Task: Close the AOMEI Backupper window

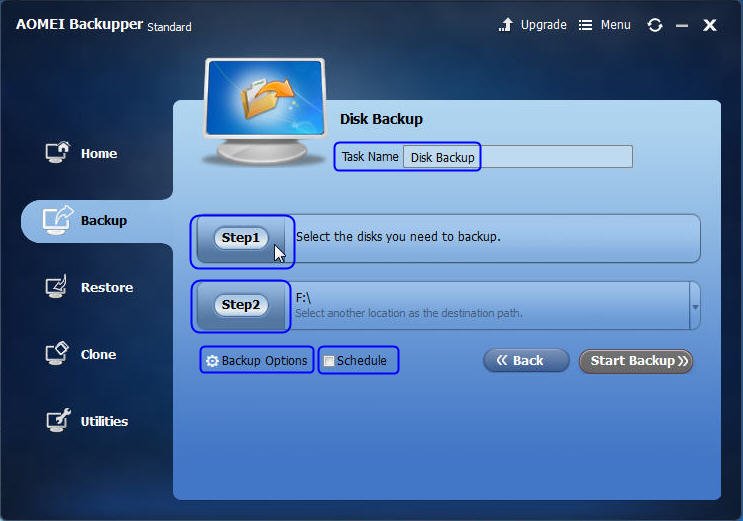Action: click(709, 25)
